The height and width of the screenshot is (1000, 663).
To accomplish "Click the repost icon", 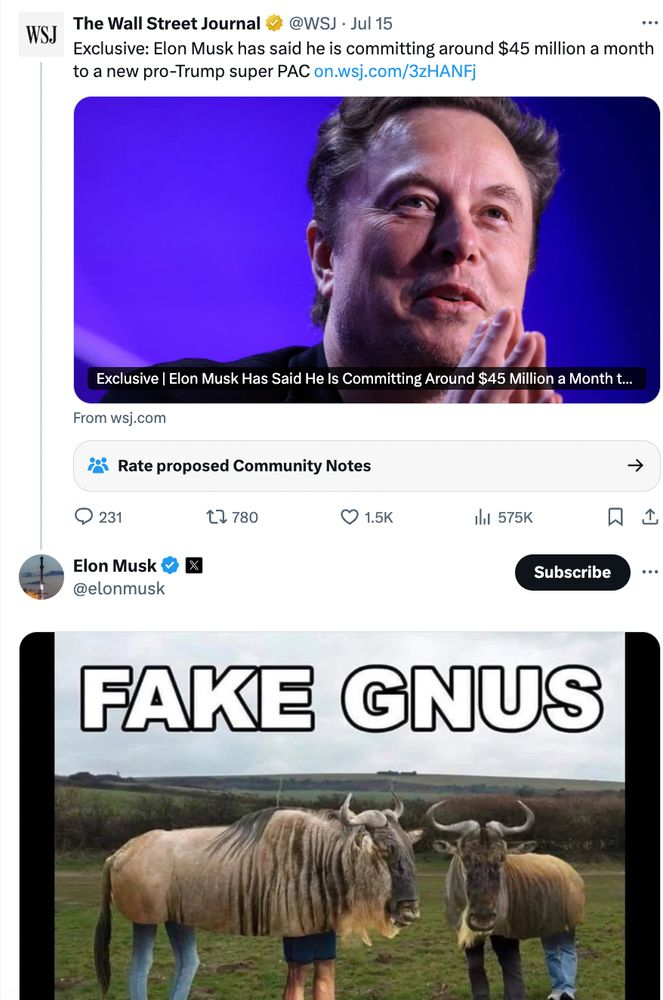I will pyautogui.click(x=215, y=517).
